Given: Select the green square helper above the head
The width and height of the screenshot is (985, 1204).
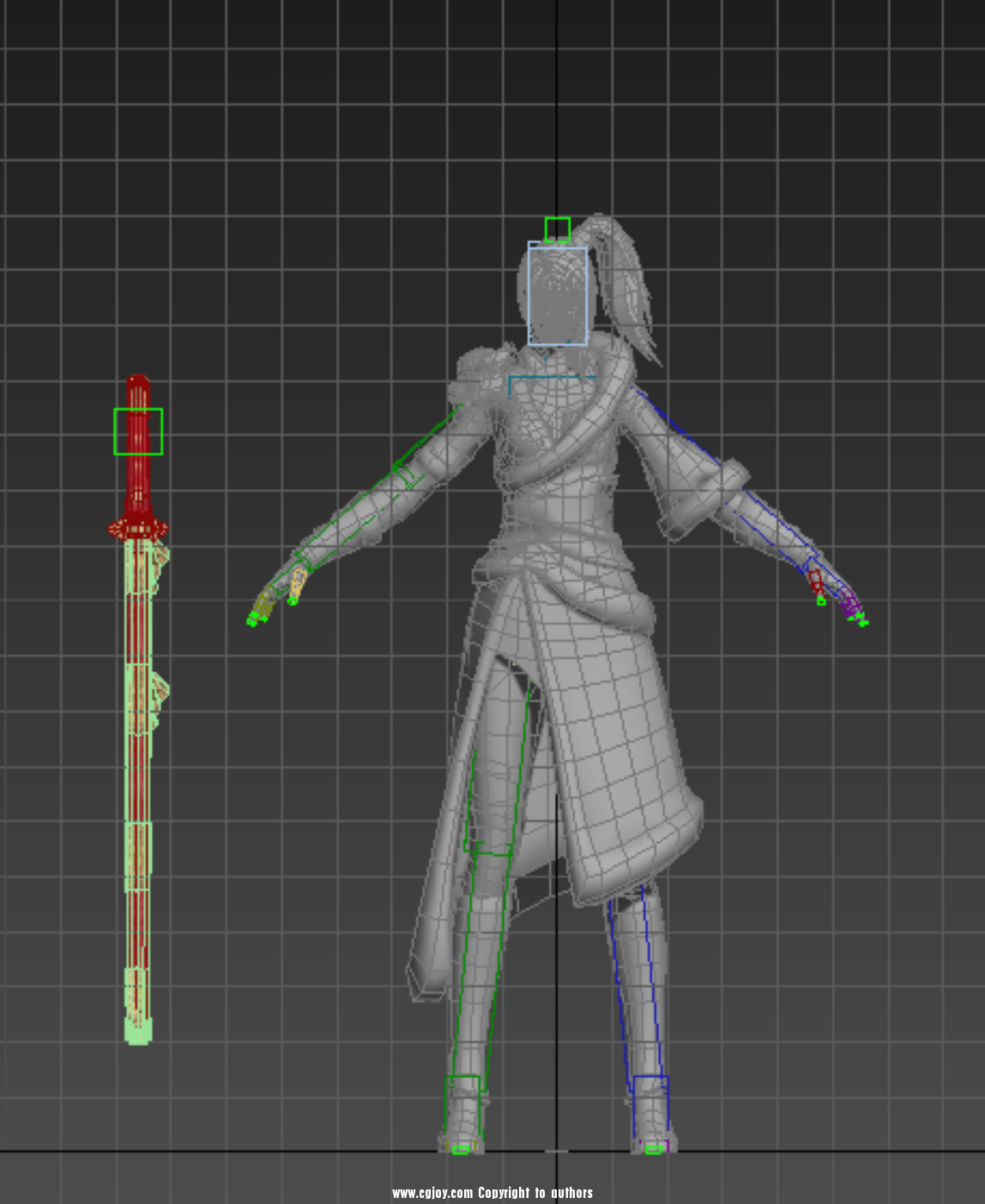Looking at the screenshot, I should pyautogui.click(x=557, y=229).
